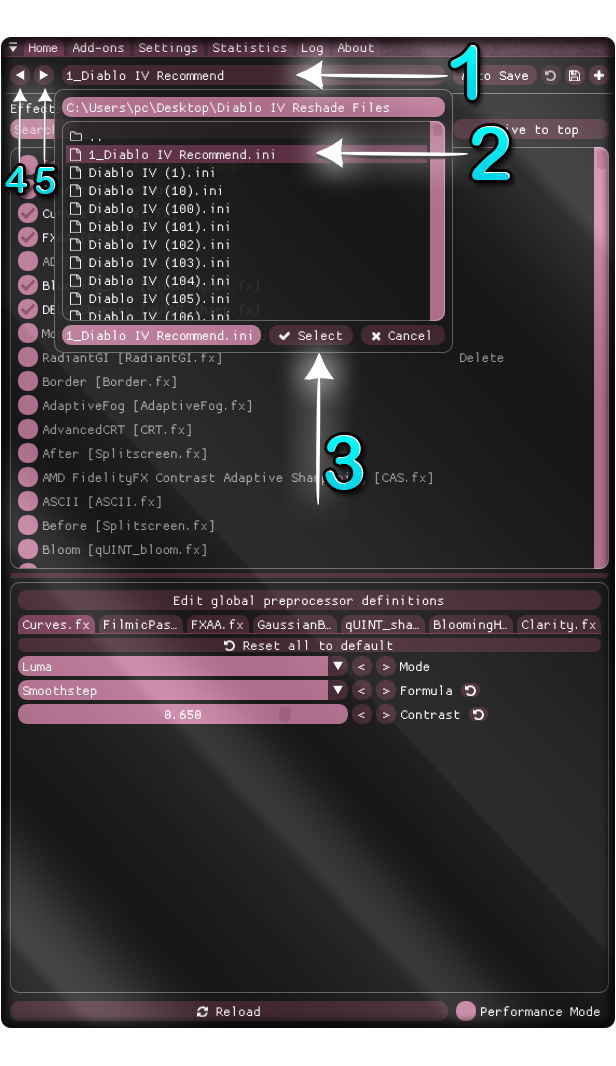Click the add new preset plus icon
This screenshot has height=1066, width=616.
(598, 75)
